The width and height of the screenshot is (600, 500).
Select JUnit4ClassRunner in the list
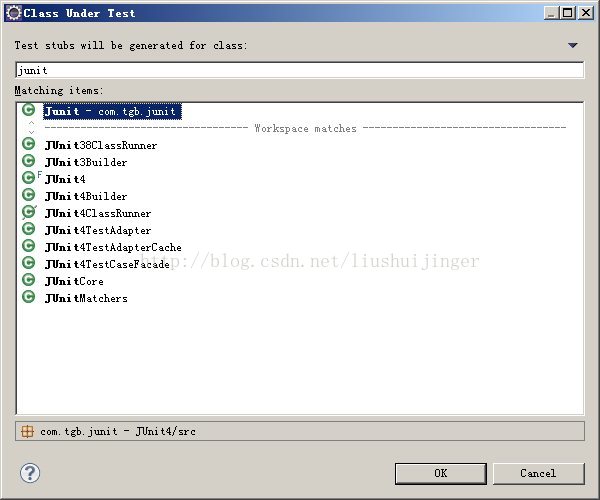[x=98, y=213]
